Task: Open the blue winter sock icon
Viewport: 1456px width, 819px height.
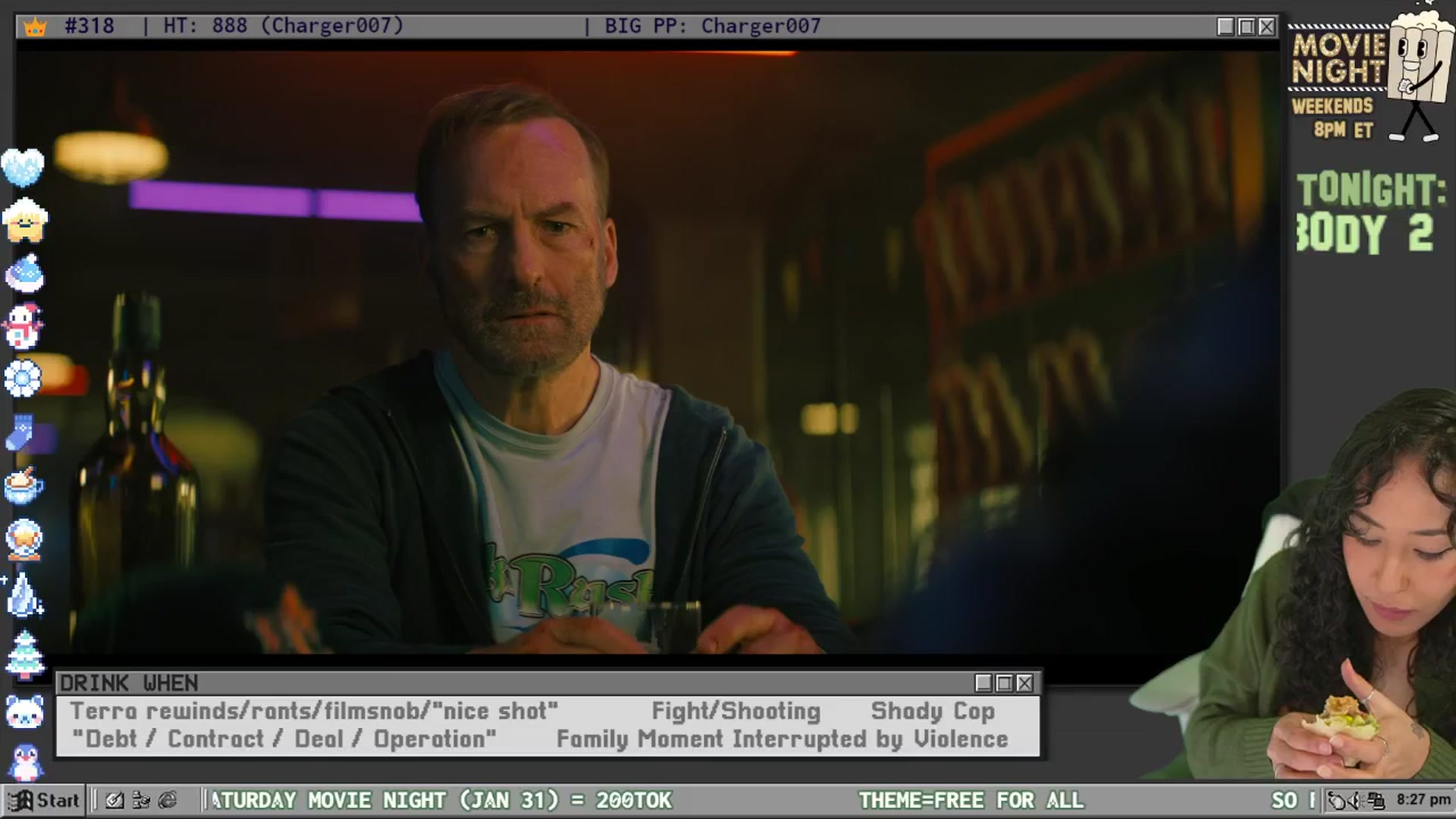Action: [x=21, y=432]
